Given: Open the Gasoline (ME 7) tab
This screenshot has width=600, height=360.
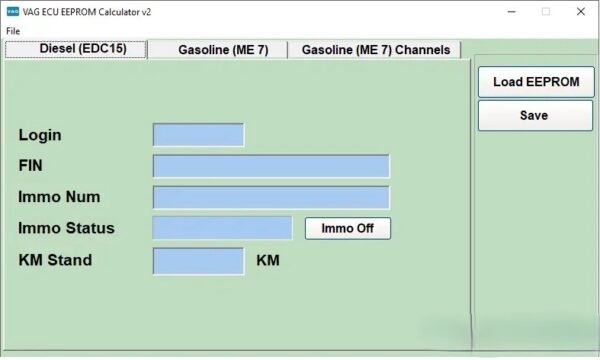Looking at the screenshot, I should 218,50.
